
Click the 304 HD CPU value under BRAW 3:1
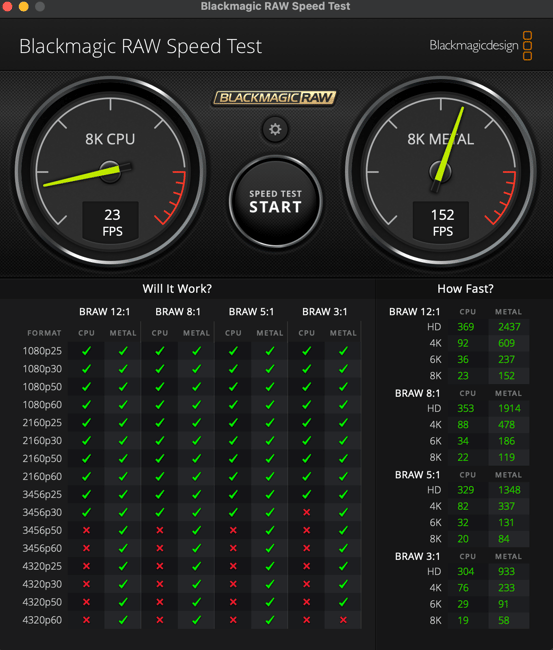[x=466, y=572]
